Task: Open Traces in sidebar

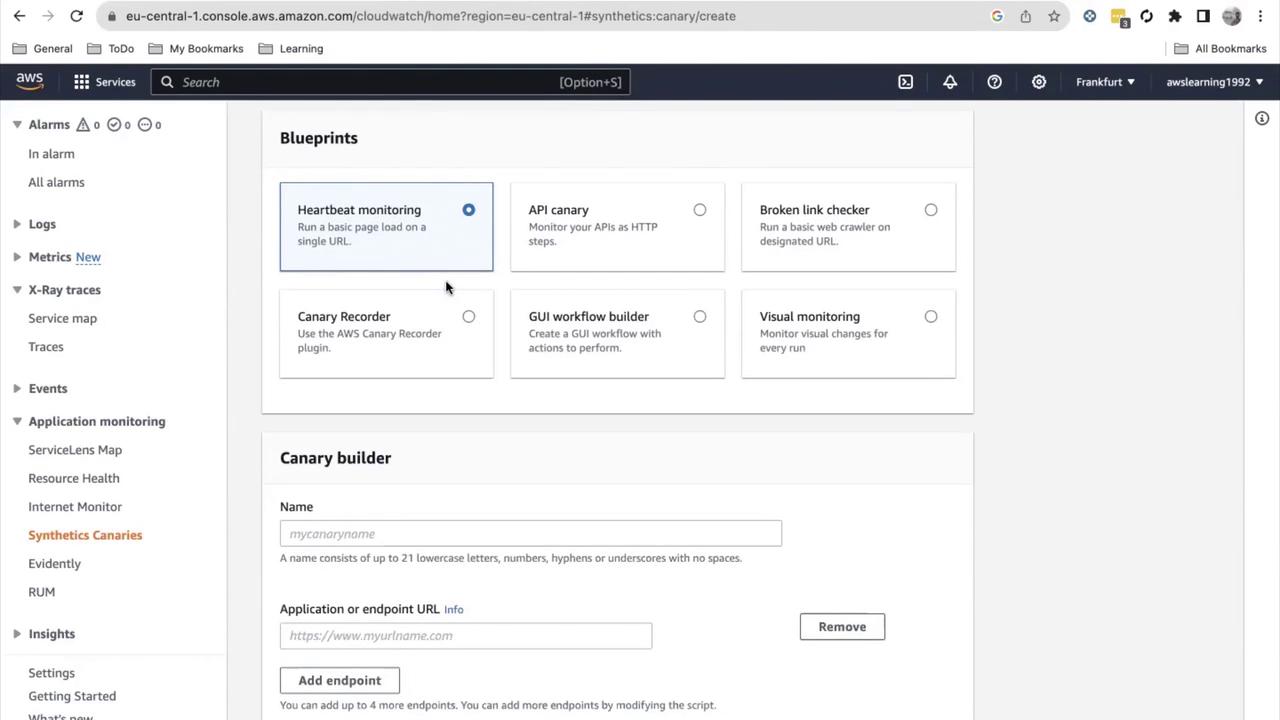Action: (x=46, y=347)
